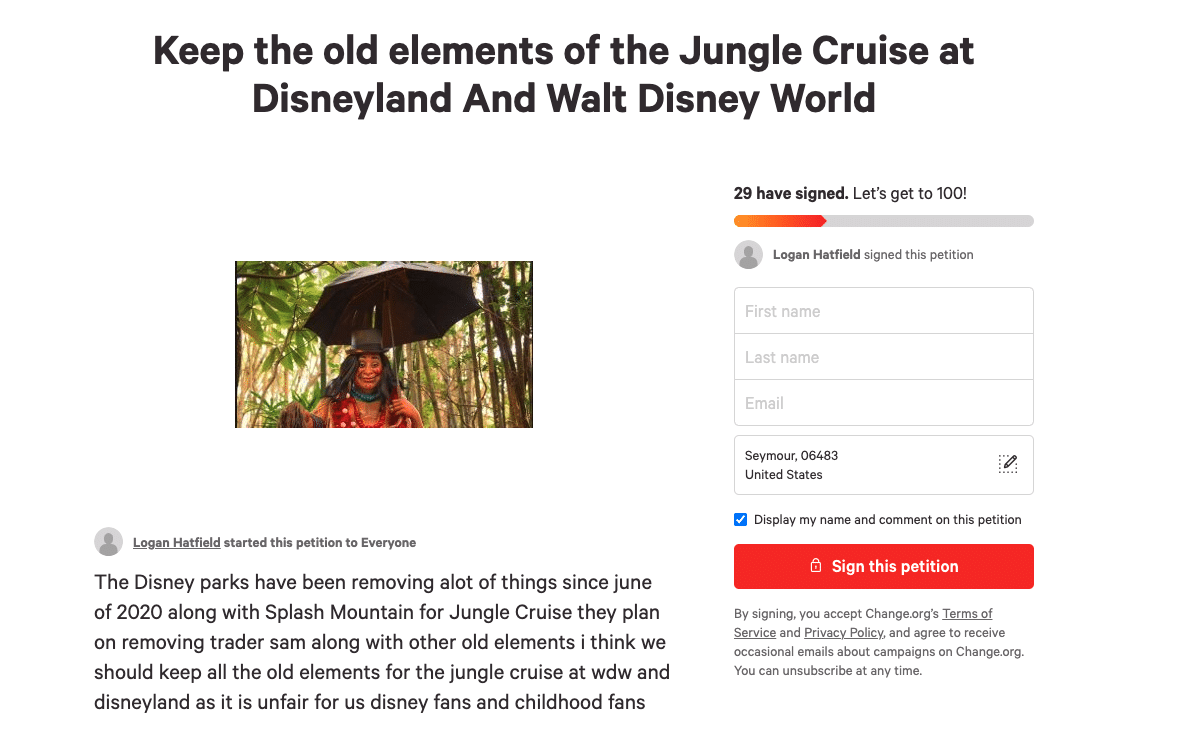This screenshot has width=1188, height=751.
Task: Click the Logan Hatfield signed this petition name
Action: pos(817,255)
